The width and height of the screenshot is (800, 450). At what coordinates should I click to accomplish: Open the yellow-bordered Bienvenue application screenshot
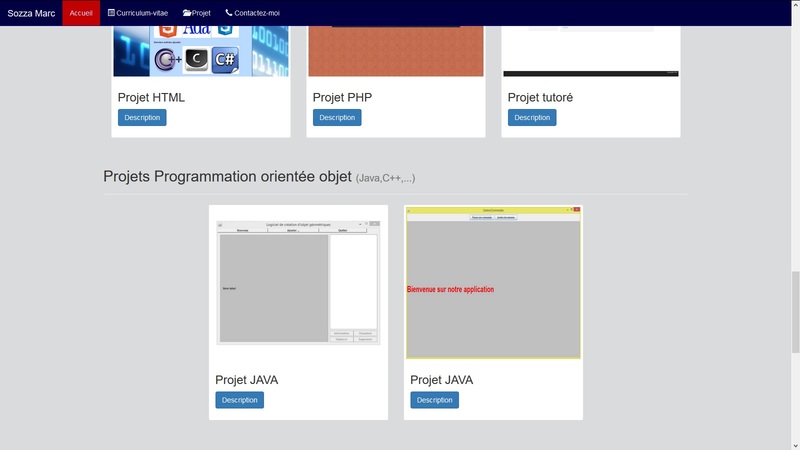click(493, 283)
